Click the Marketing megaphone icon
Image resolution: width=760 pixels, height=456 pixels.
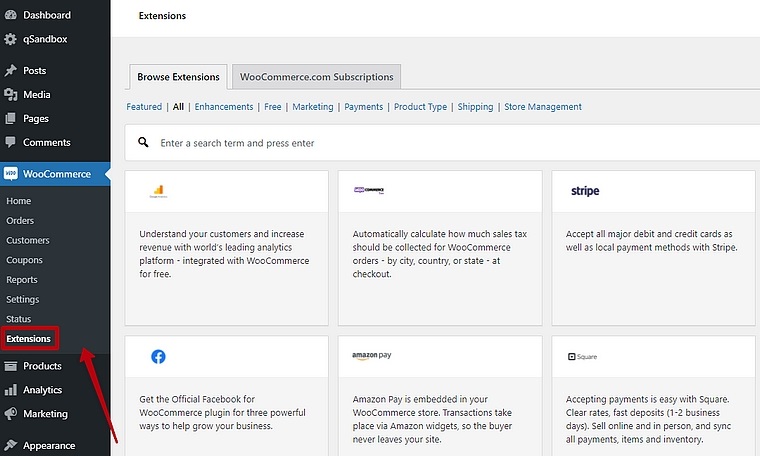pyautogui.click(x=11, y=414)
